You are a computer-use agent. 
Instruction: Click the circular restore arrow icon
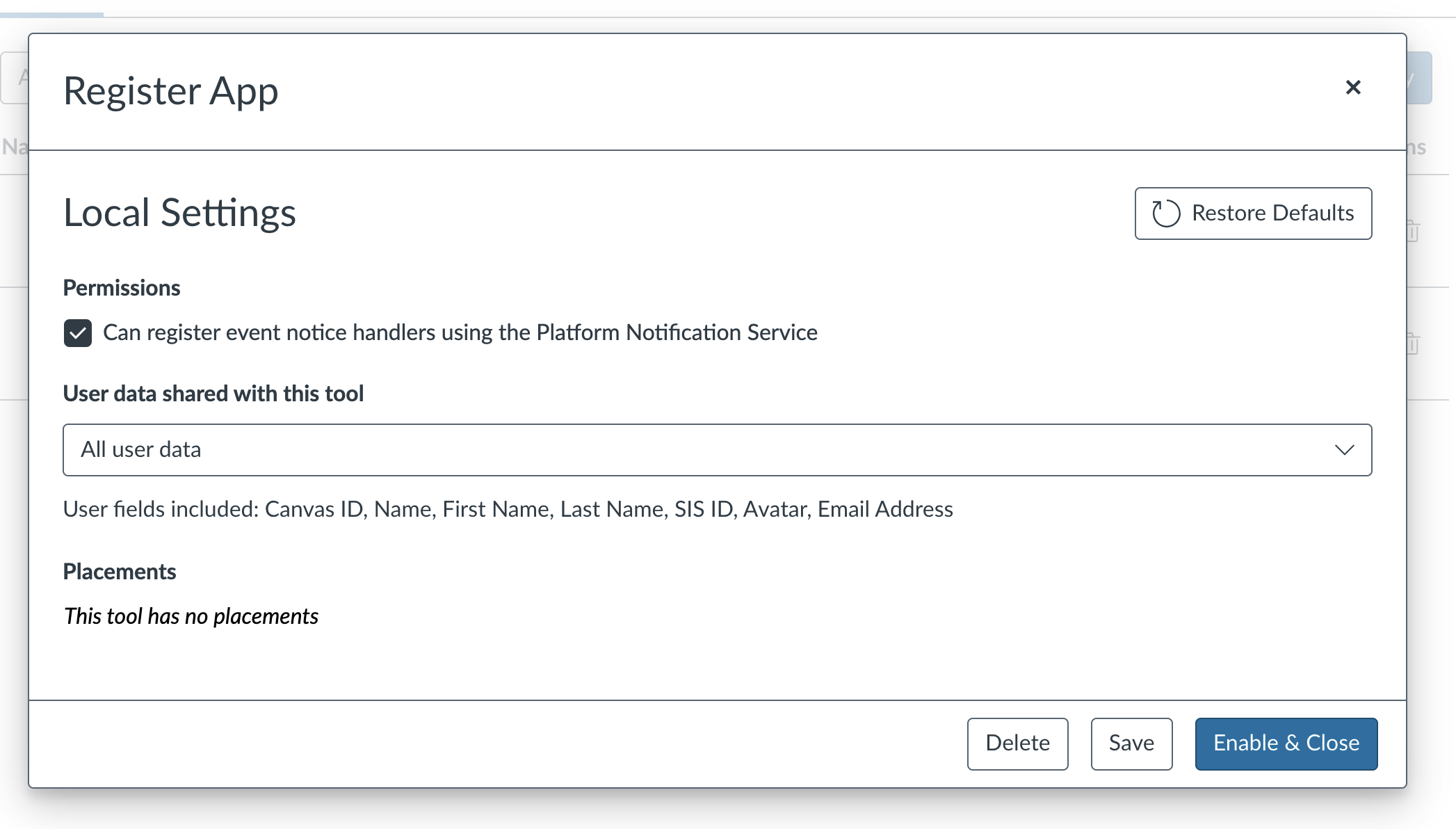click(1166, 214)
